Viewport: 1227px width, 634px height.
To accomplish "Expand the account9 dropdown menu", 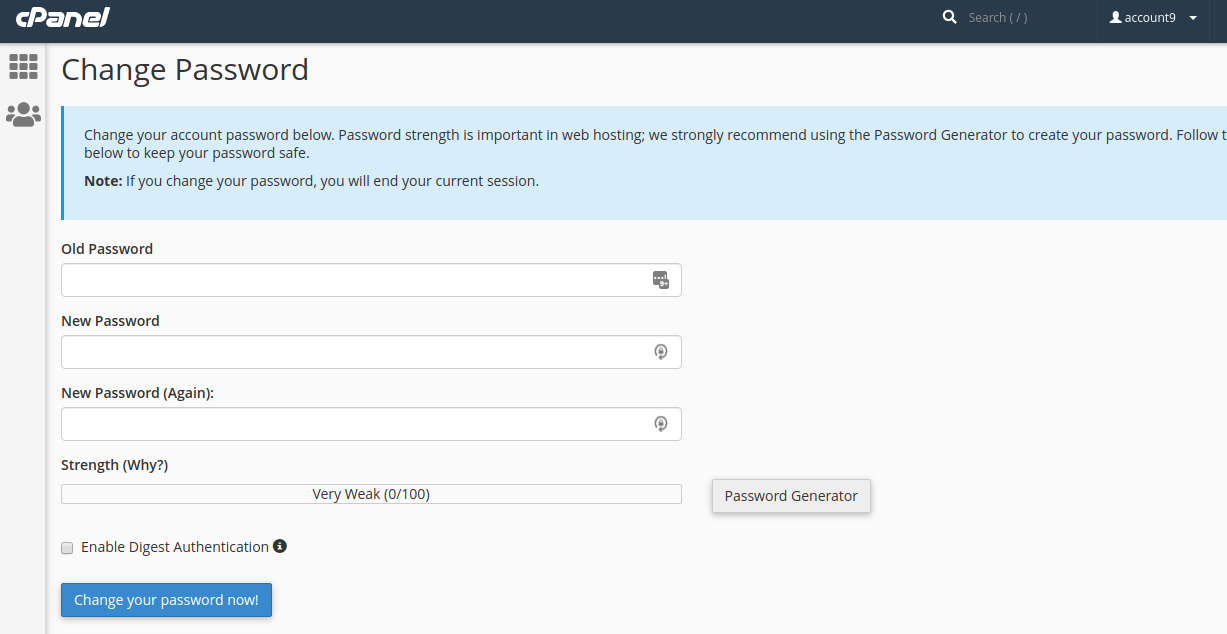I will tap(1191, 17).
